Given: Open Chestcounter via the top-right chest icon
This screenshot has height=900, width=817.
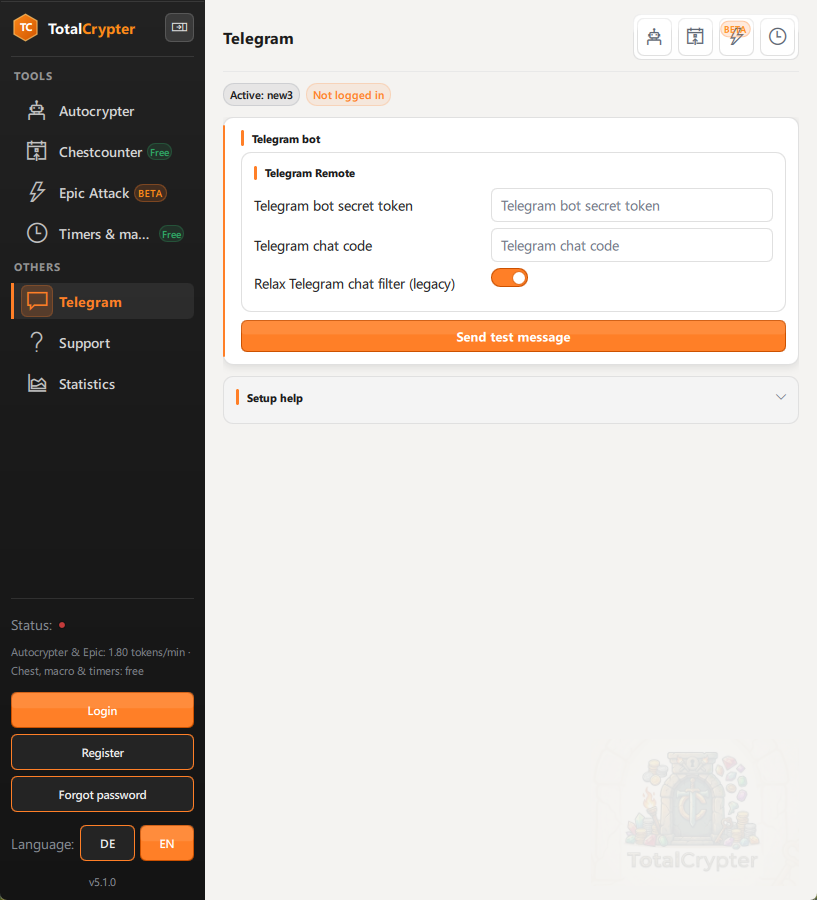Looking at the screenshot, I should point(695,37).
